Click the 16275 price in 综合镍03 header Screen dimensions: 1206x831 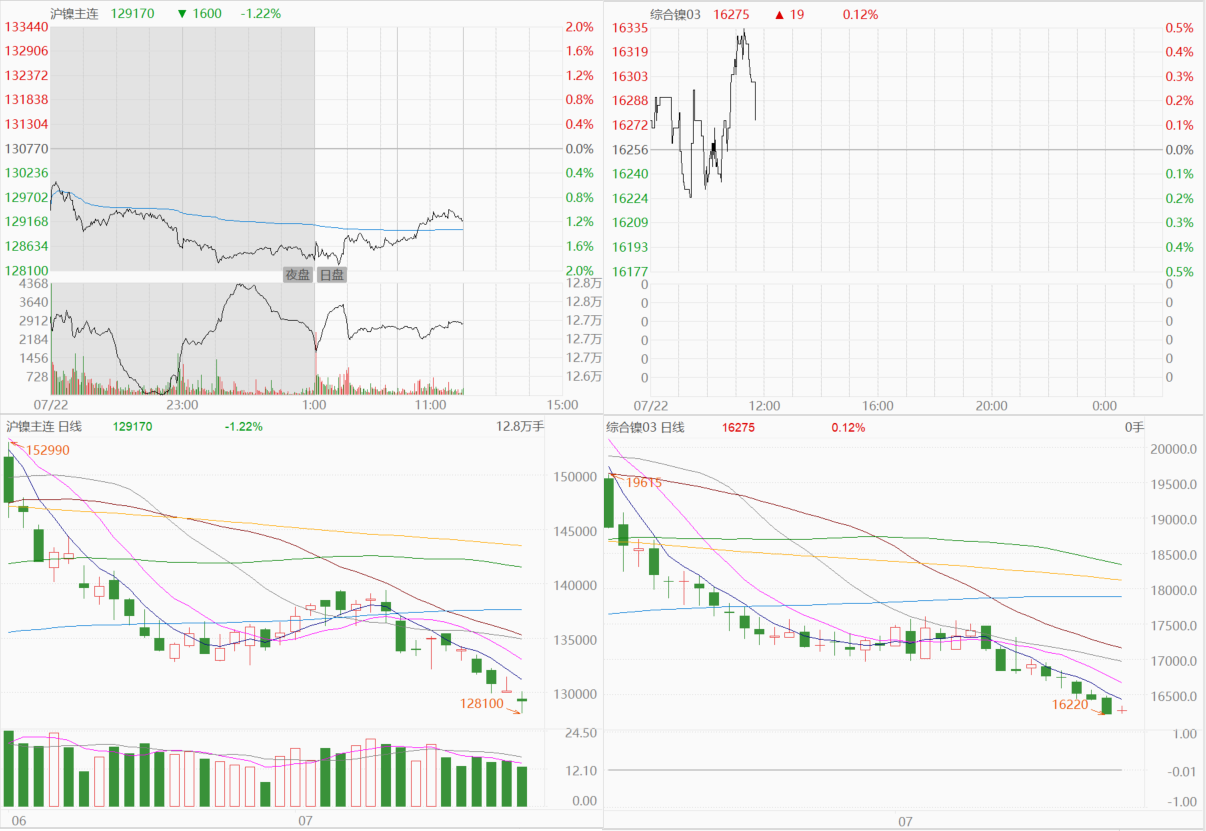pos(731,14)
